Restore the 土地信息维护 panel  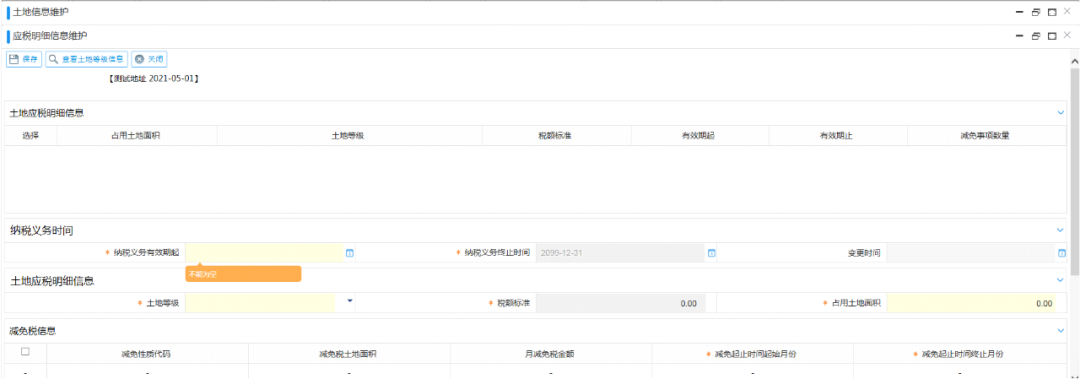click(1037, 12)
